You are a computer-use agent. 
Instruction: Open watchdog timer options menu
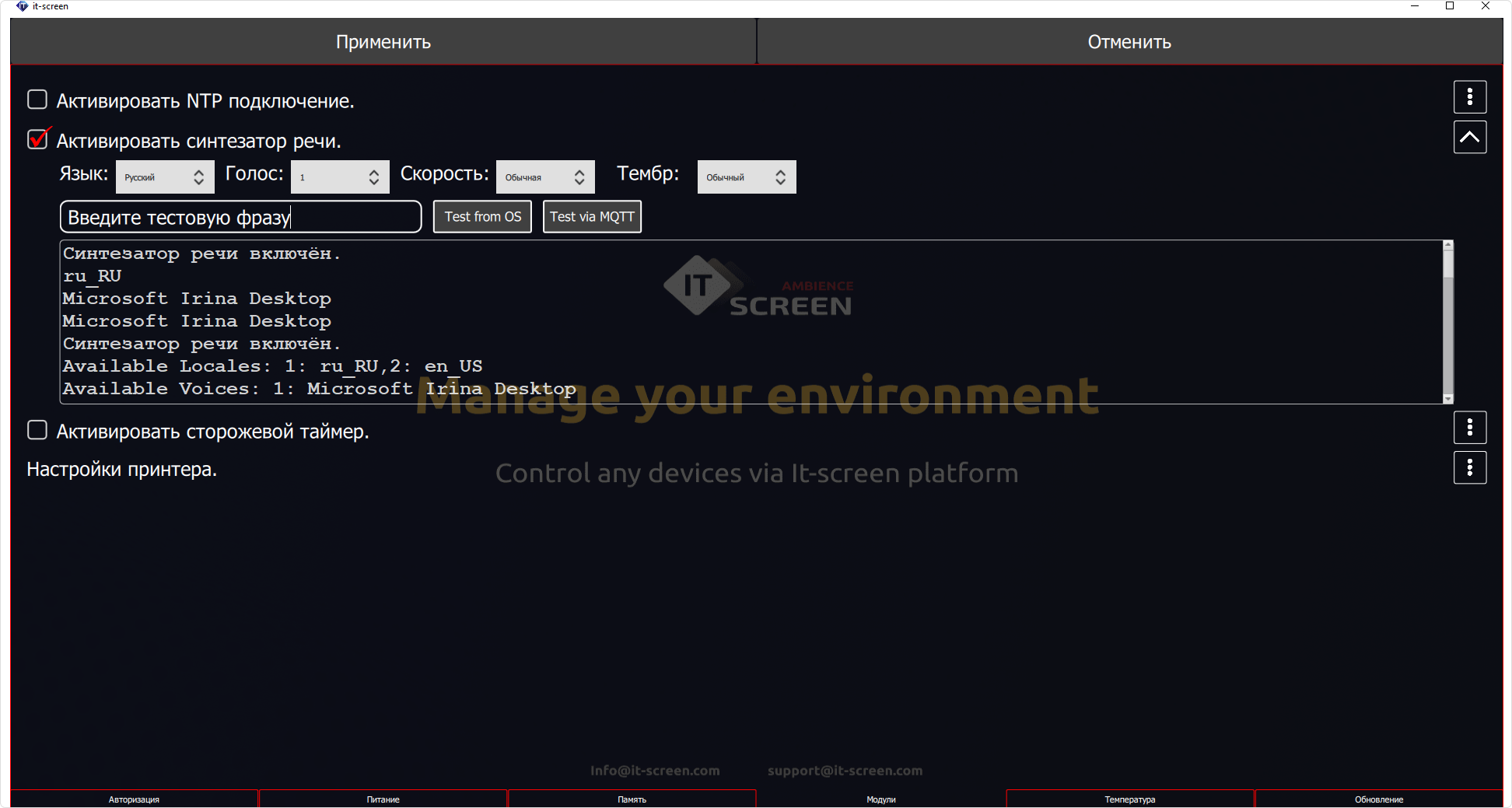tap(1469, 427)
